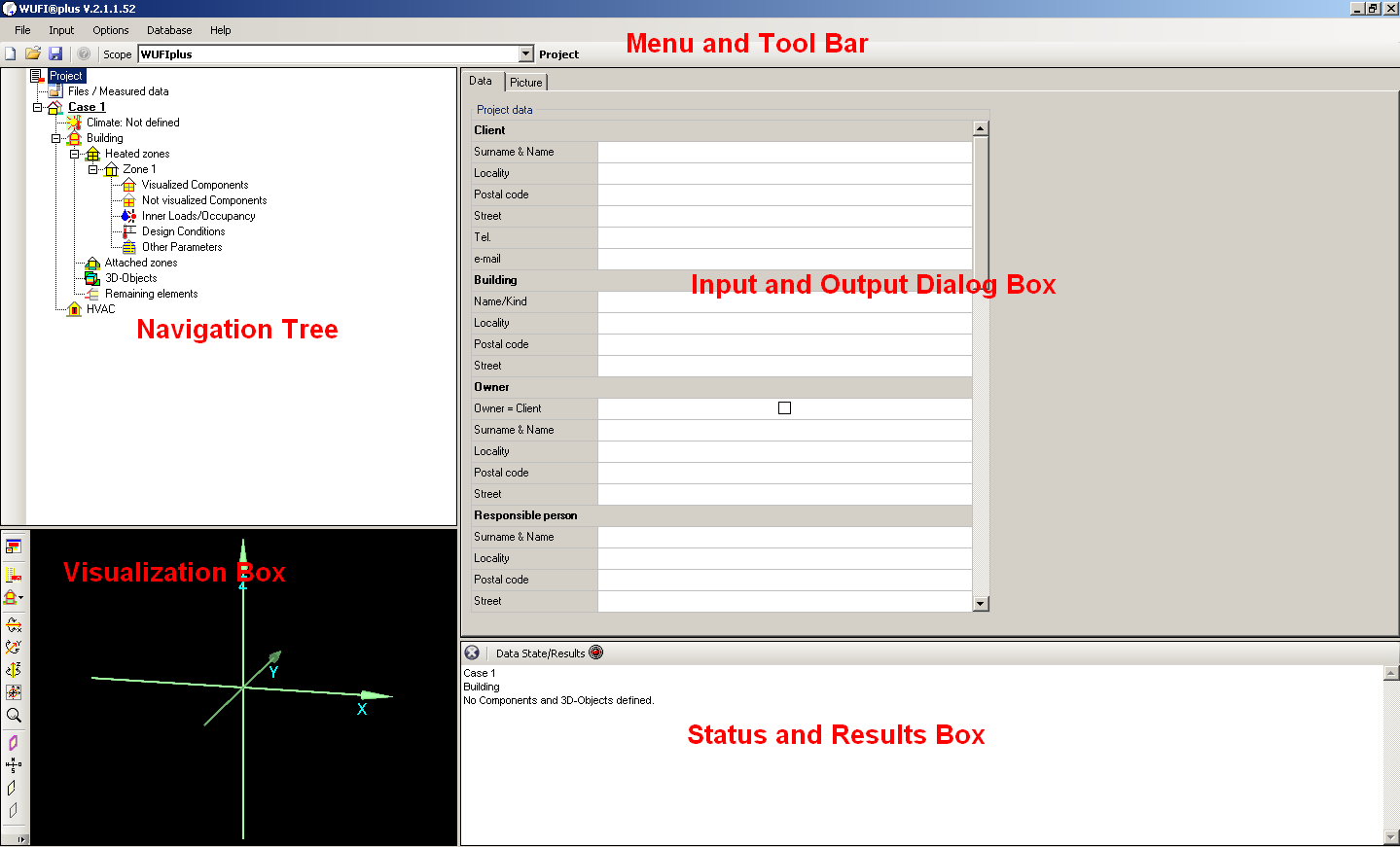
Task: Click the rotate around Y axis icon
Action: (14, 647)
